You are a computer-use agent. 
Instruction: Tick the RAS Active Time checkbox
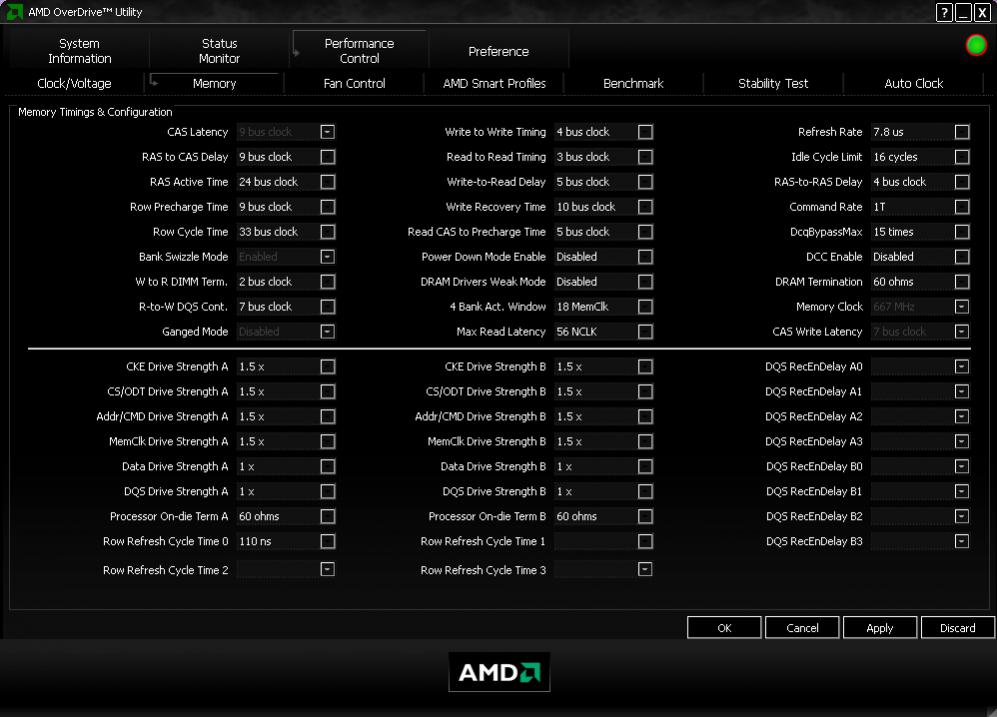point(327,182)
